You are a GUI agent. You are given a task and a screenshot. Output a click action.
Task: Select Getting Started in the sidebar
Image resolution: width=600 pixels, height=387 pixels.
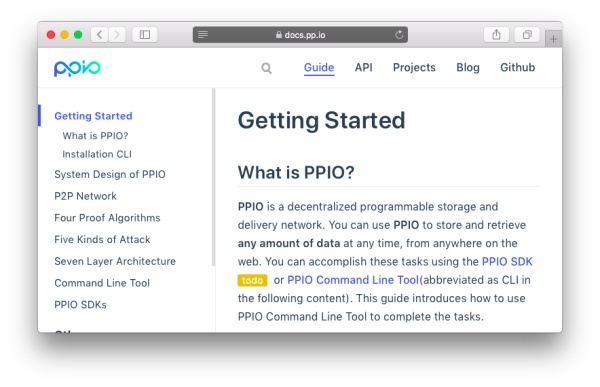(93, 116)
